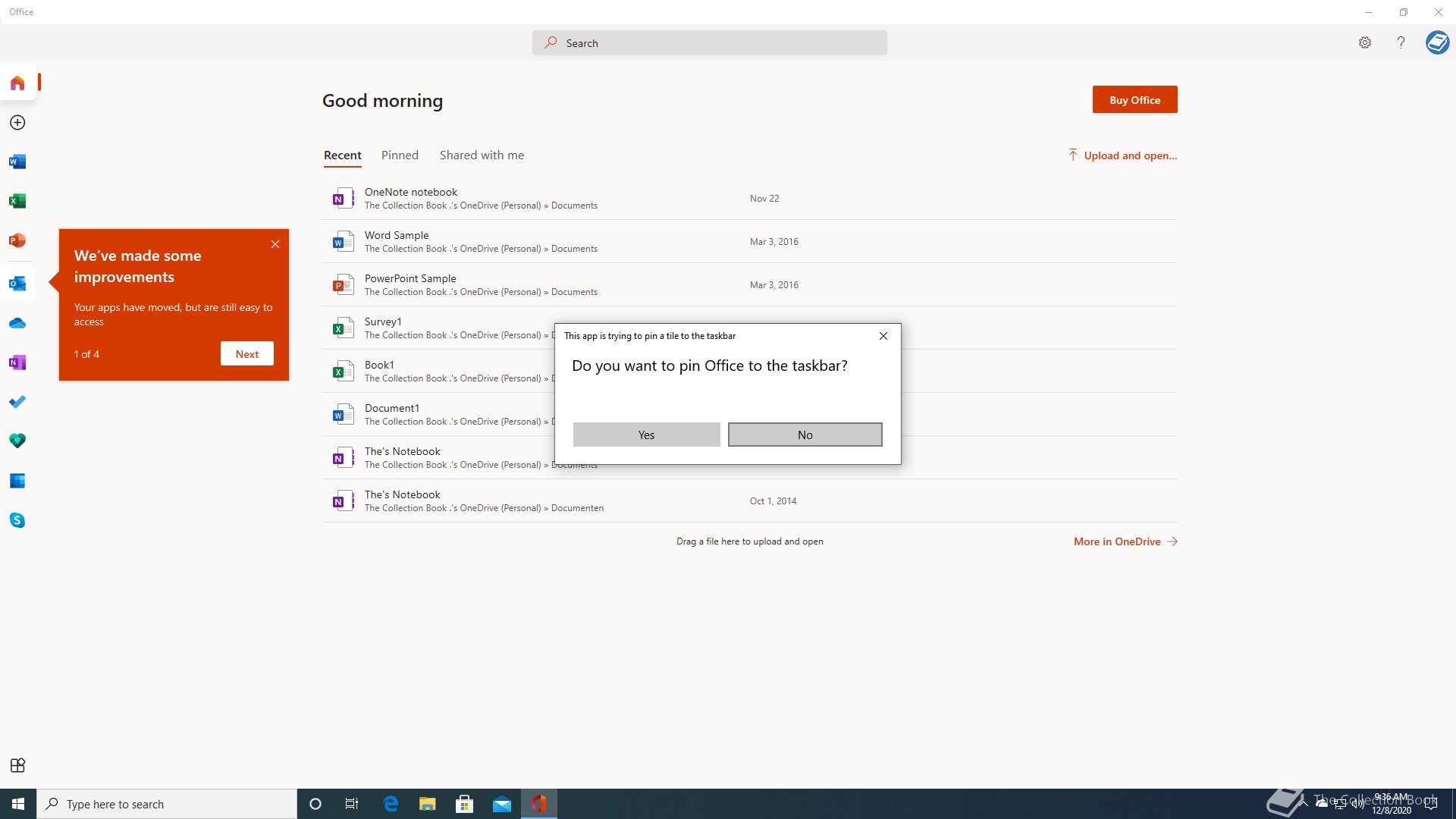The height and width of the screenshot is (819, 1456).
Task: Open the account profile avatar
Action: tap(1437, 42)
